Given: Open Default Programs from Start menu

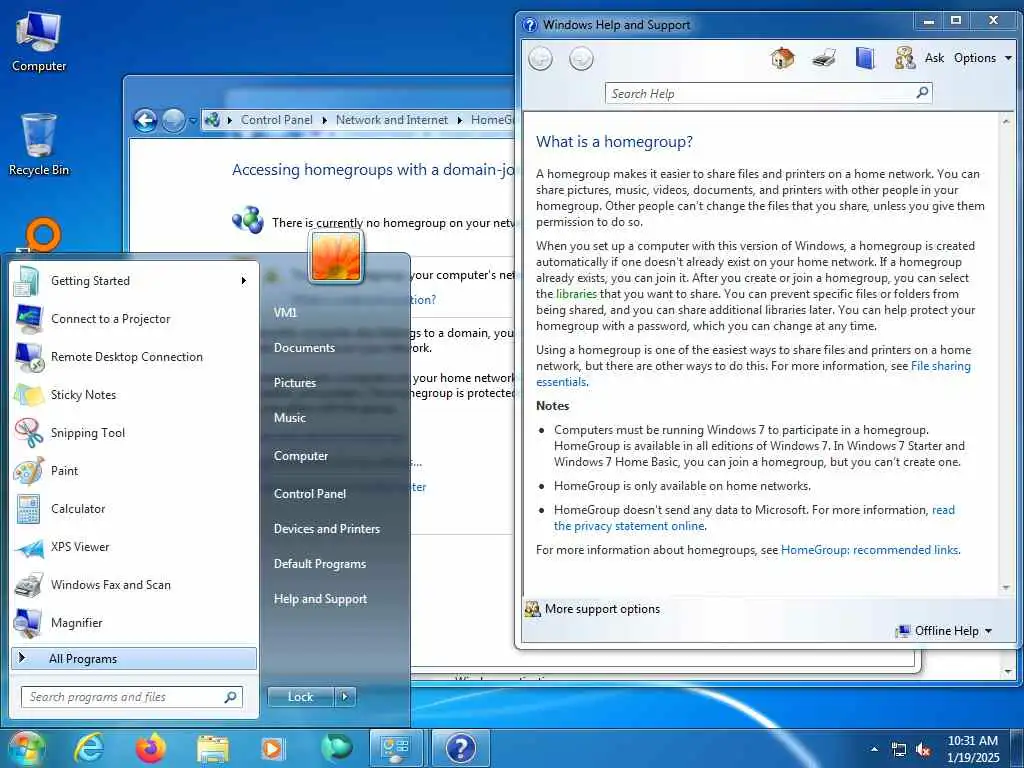Looking at the screenshot, I should coord(319,564).
